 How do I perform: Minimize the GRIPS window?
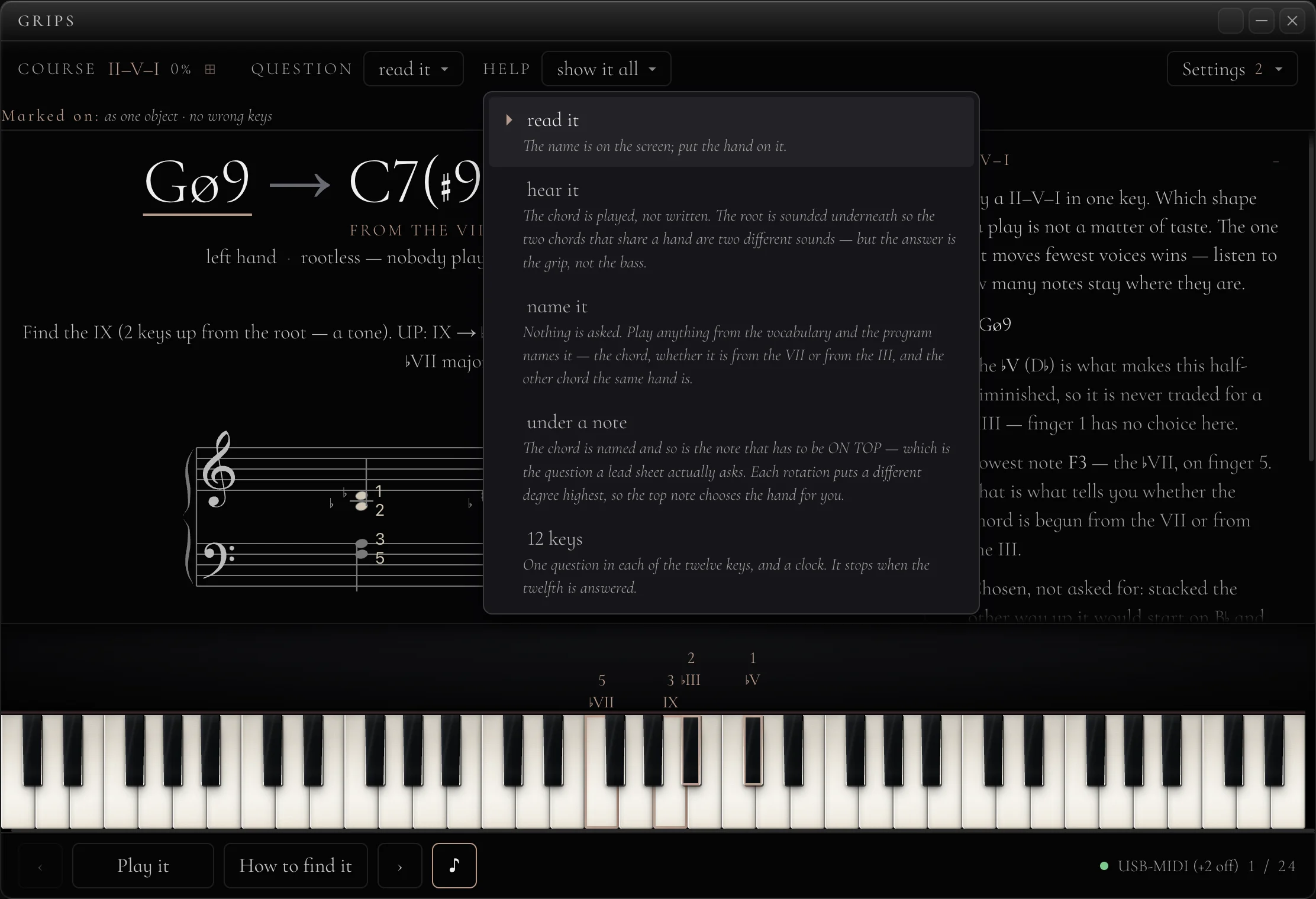(x=1262, y=21)
